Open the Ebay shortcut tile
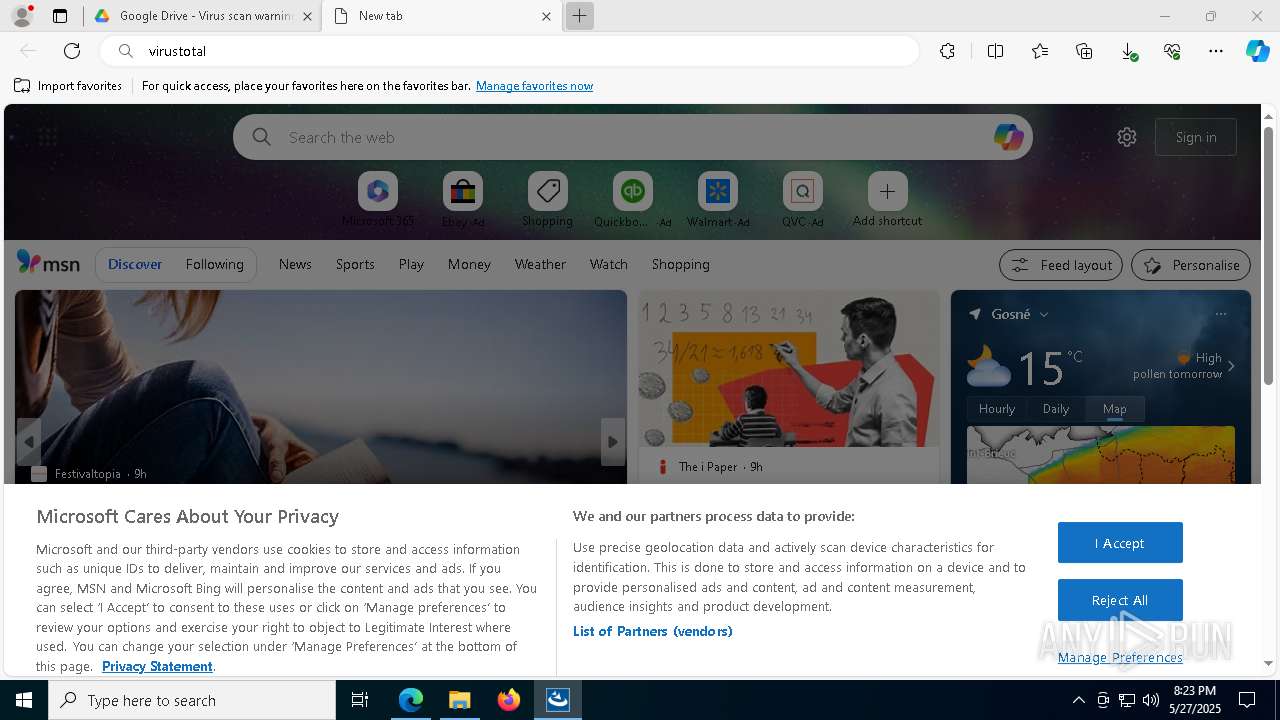Image resolution: width=1280 pixels, height=720 pixels. click(463, 200)
